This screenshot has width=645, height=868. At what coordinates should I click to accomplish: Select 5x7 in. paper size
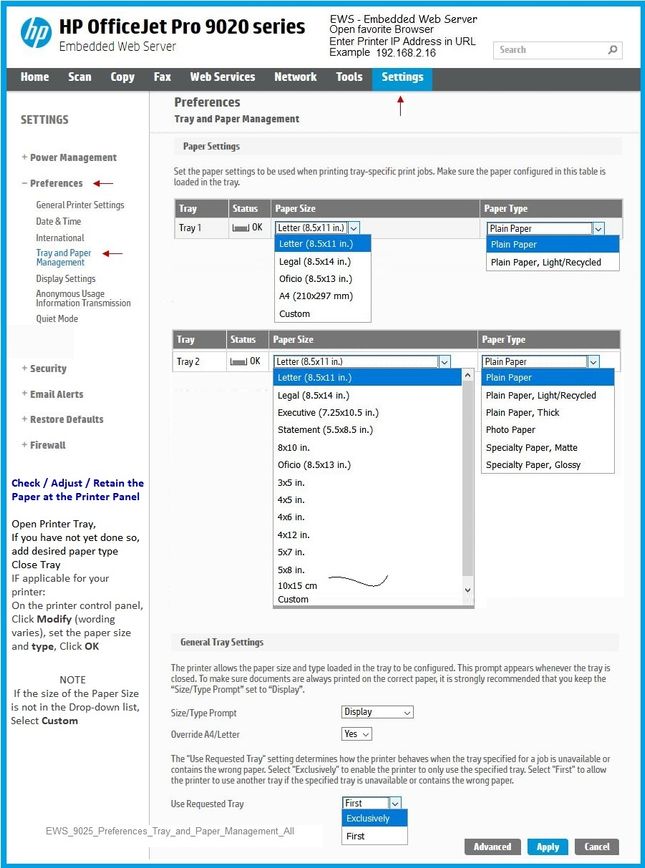point(368,552)
